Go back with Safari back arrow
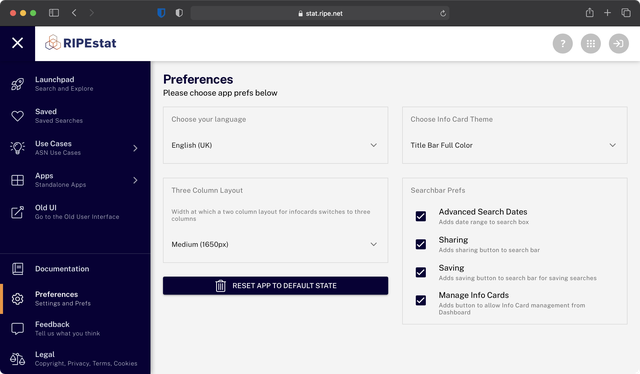Image resolution: width=640 pixels, height=374 pixels. [74, 13]
